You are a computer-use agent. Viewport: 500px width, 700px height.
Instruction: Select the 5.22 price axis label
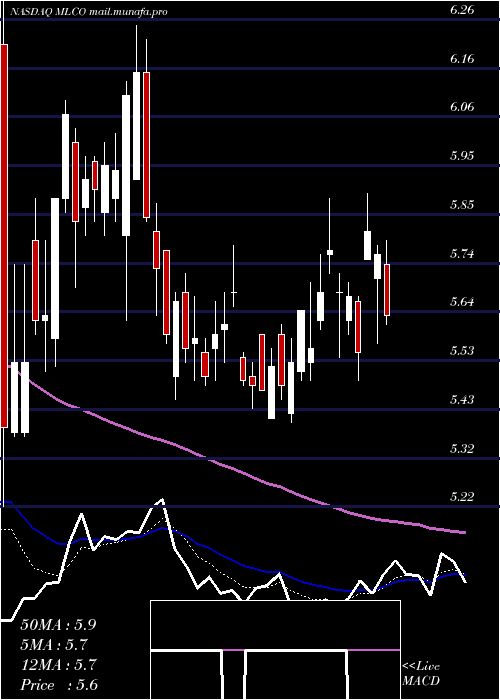click(x=461, y=496)
